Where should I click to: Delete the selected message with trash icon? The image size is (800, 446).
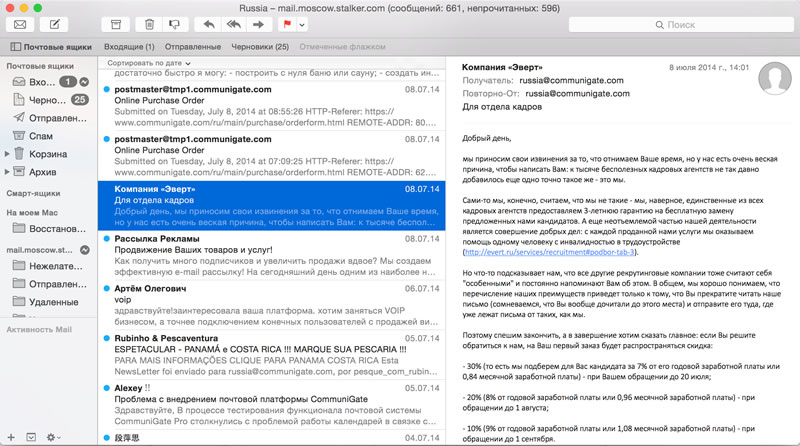(x=149, y=24)
